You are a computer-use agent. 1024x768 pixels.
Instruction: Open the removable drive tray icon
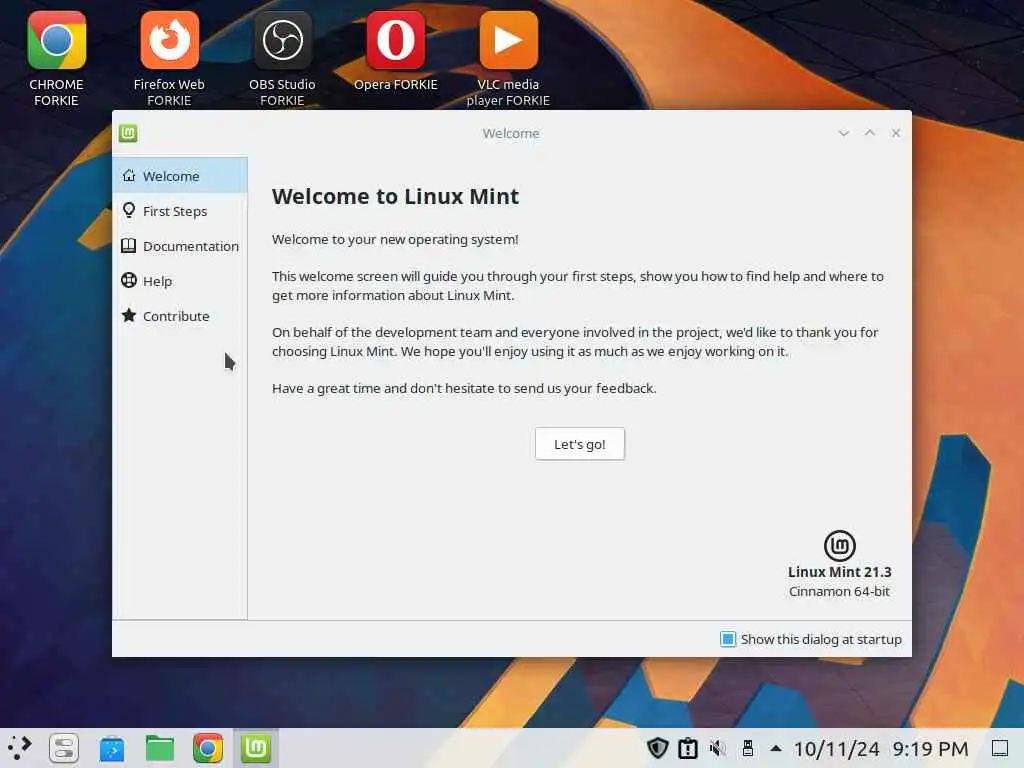(748, 748)
